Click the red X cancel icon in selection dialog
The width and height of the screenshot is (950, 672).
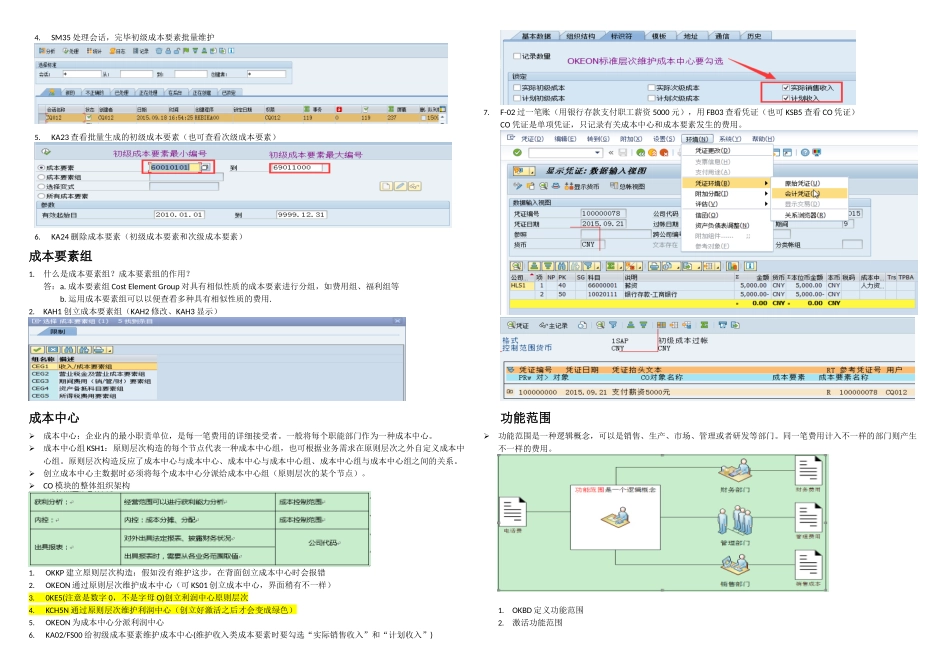point(53,350)
